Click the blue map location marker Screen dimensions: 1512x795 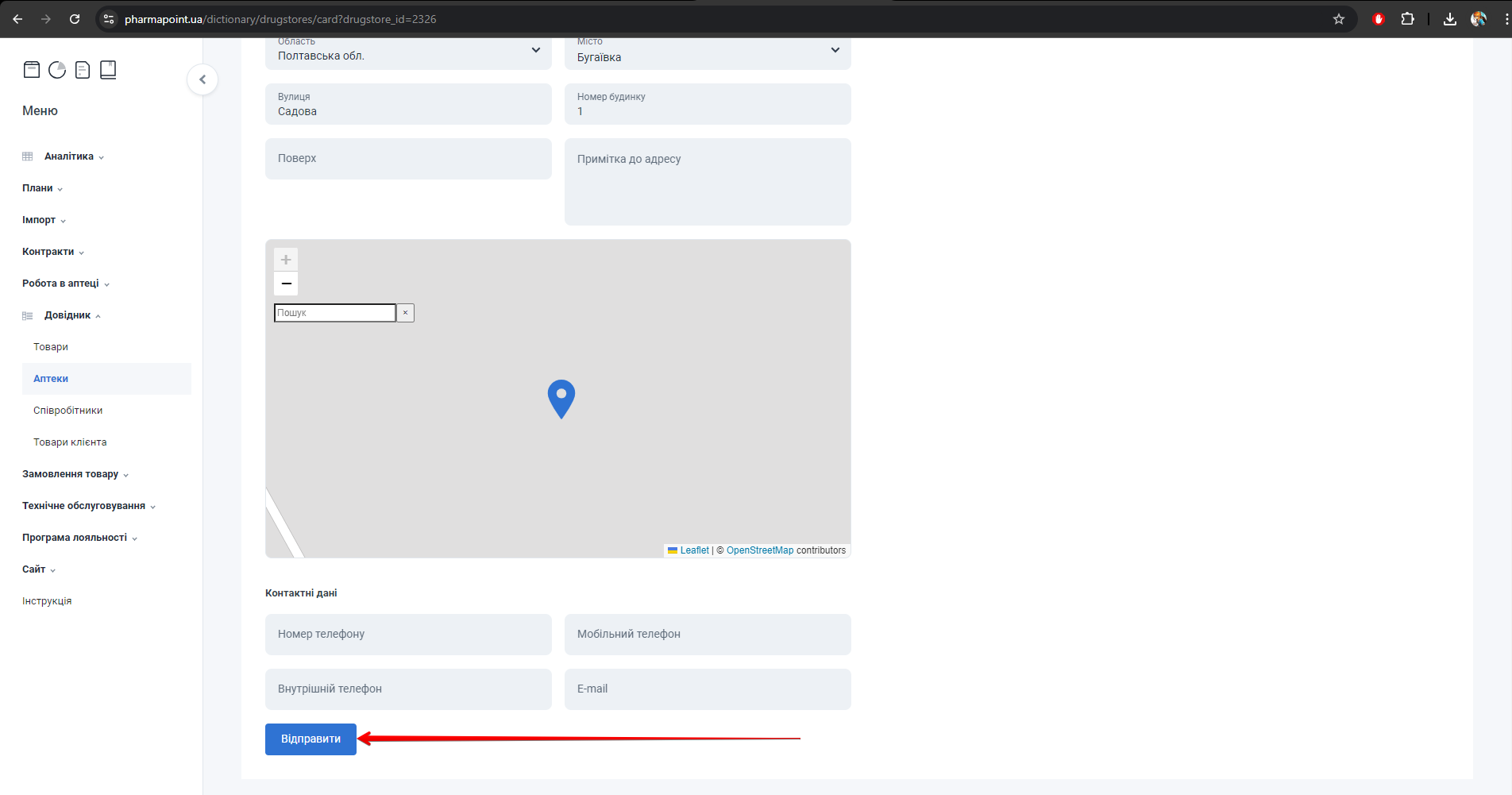point(561,398)
